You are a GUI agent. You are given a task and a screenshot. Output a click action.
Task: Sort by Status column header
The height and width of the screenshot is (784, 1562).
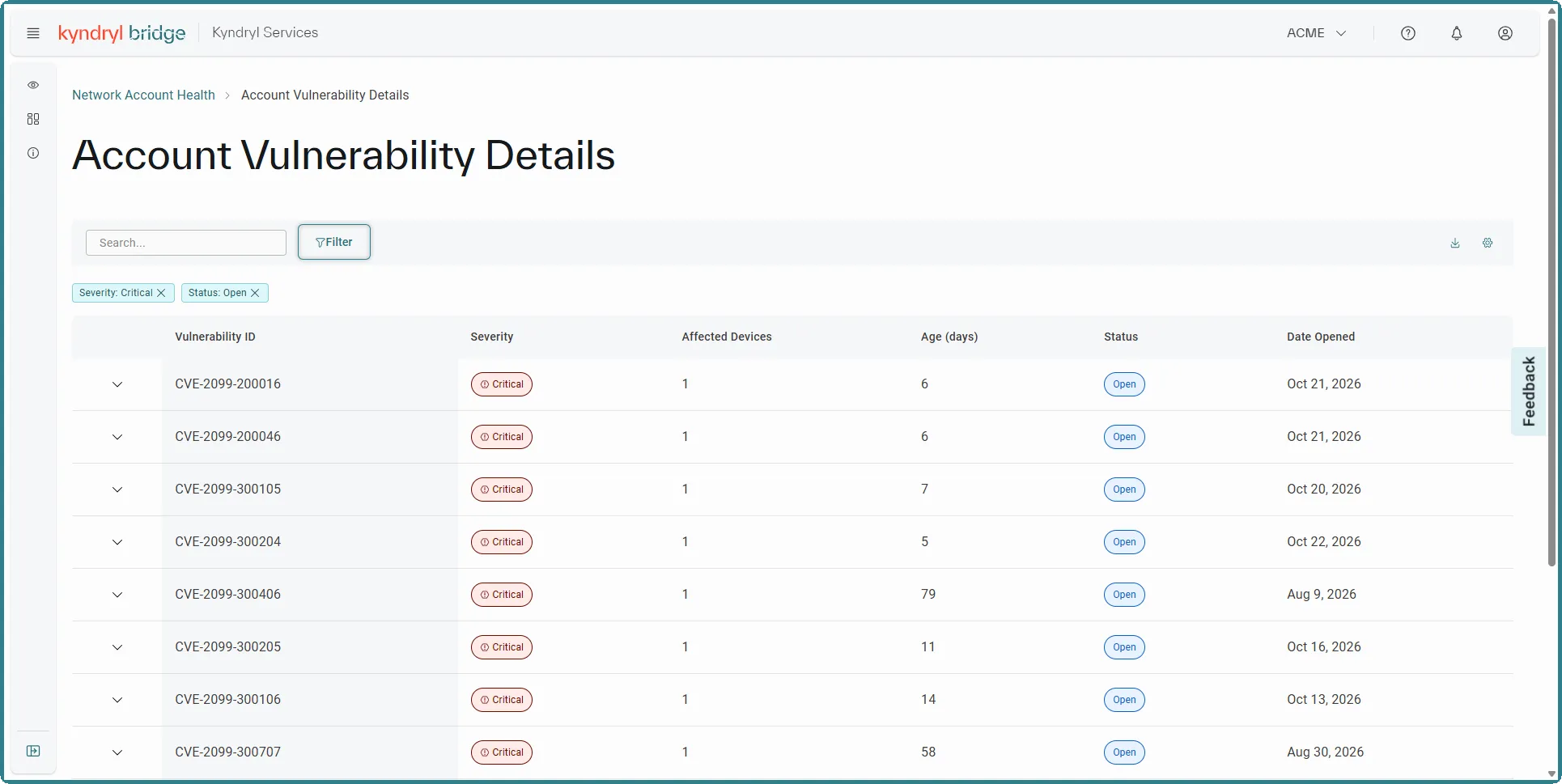pos(1121,337)
